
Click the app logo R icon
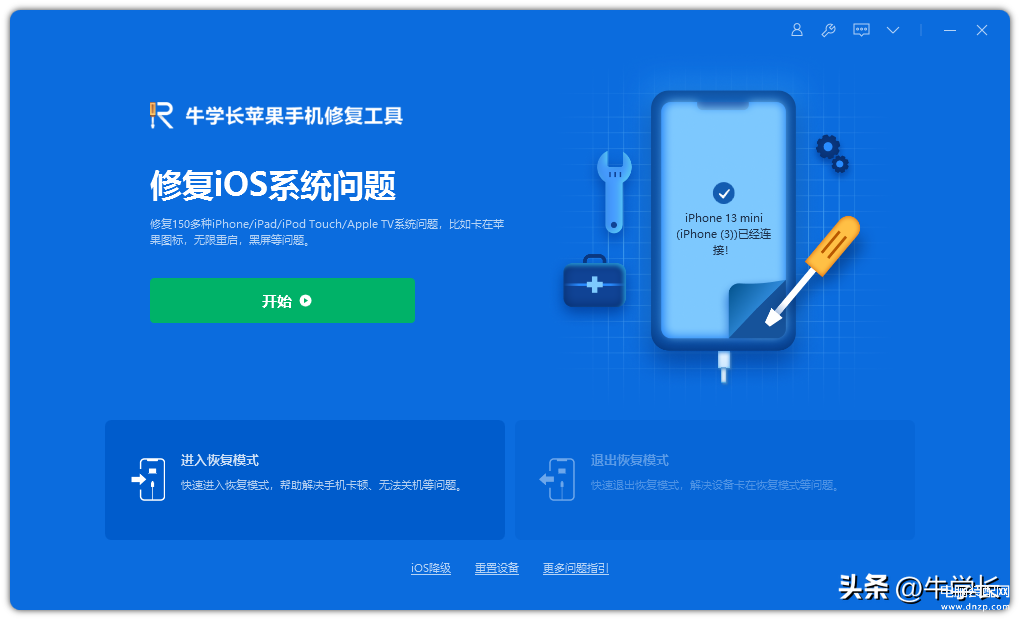click(161, 115)
